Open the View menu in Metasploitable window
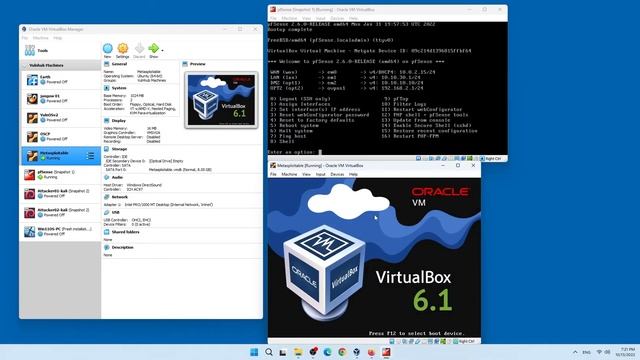The image size is (640, 360). [x=306, y=174]
